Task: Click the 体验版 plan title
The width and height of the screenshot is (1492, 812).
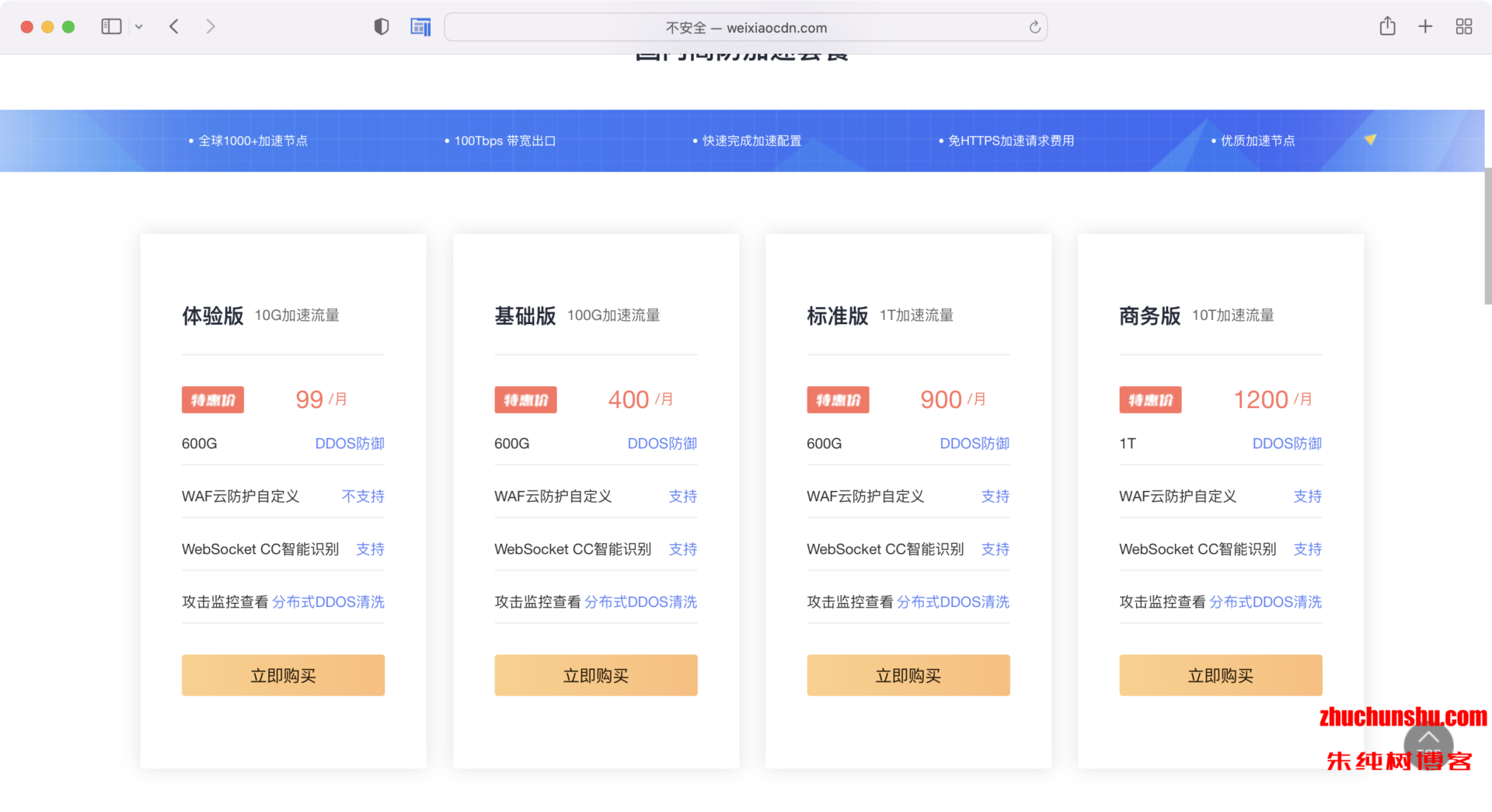Action: (213, 315)
